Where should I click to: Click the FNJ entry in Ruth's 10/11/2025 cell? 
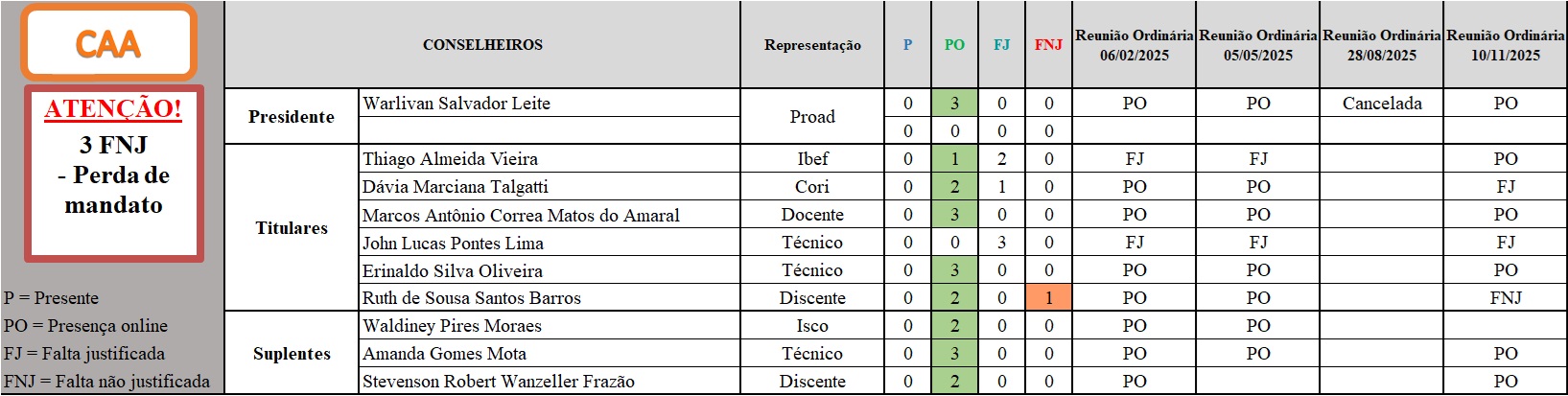(x=1506, y=298)
